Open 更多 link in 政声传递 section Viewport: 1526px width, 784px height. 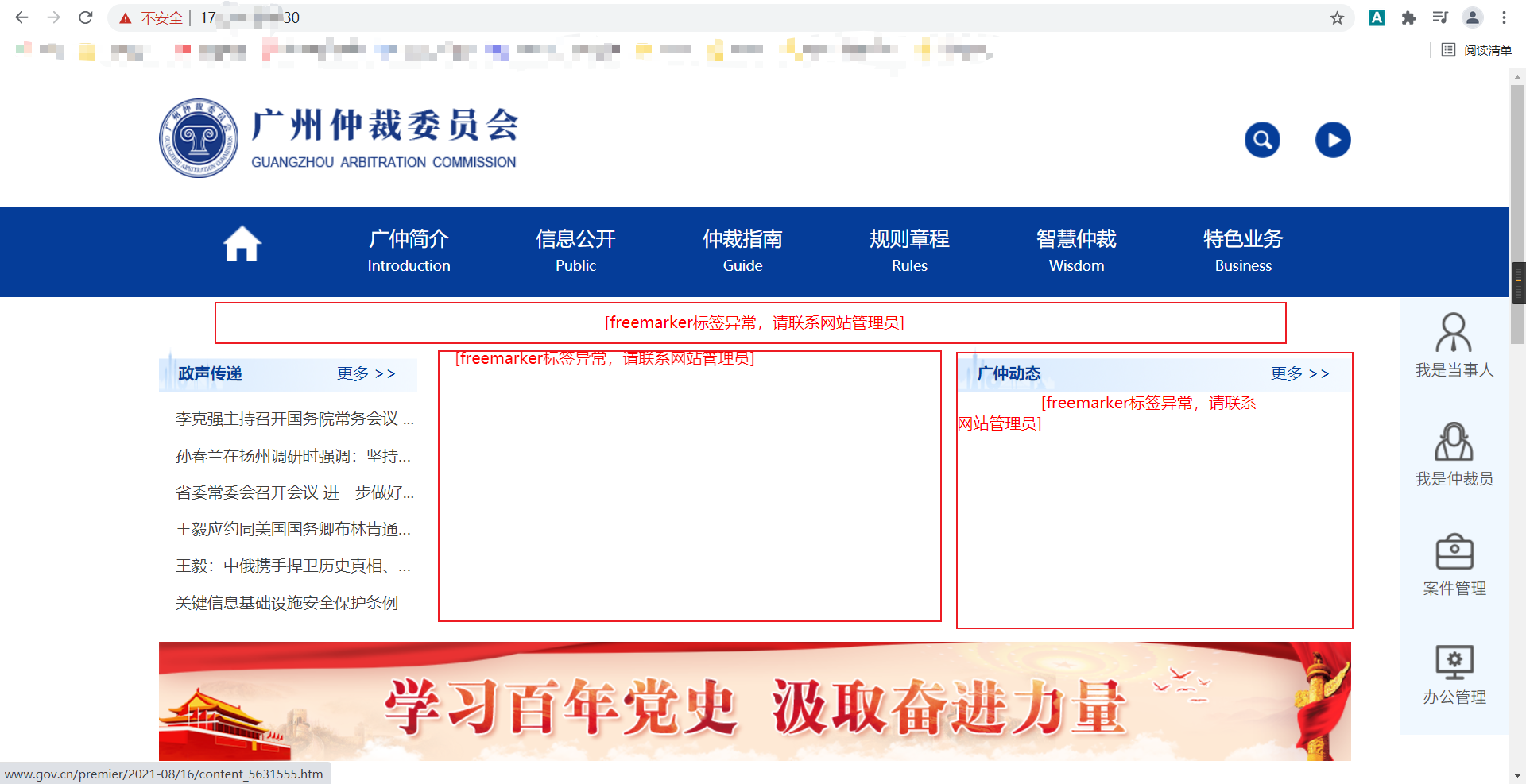tap(366, 373)
